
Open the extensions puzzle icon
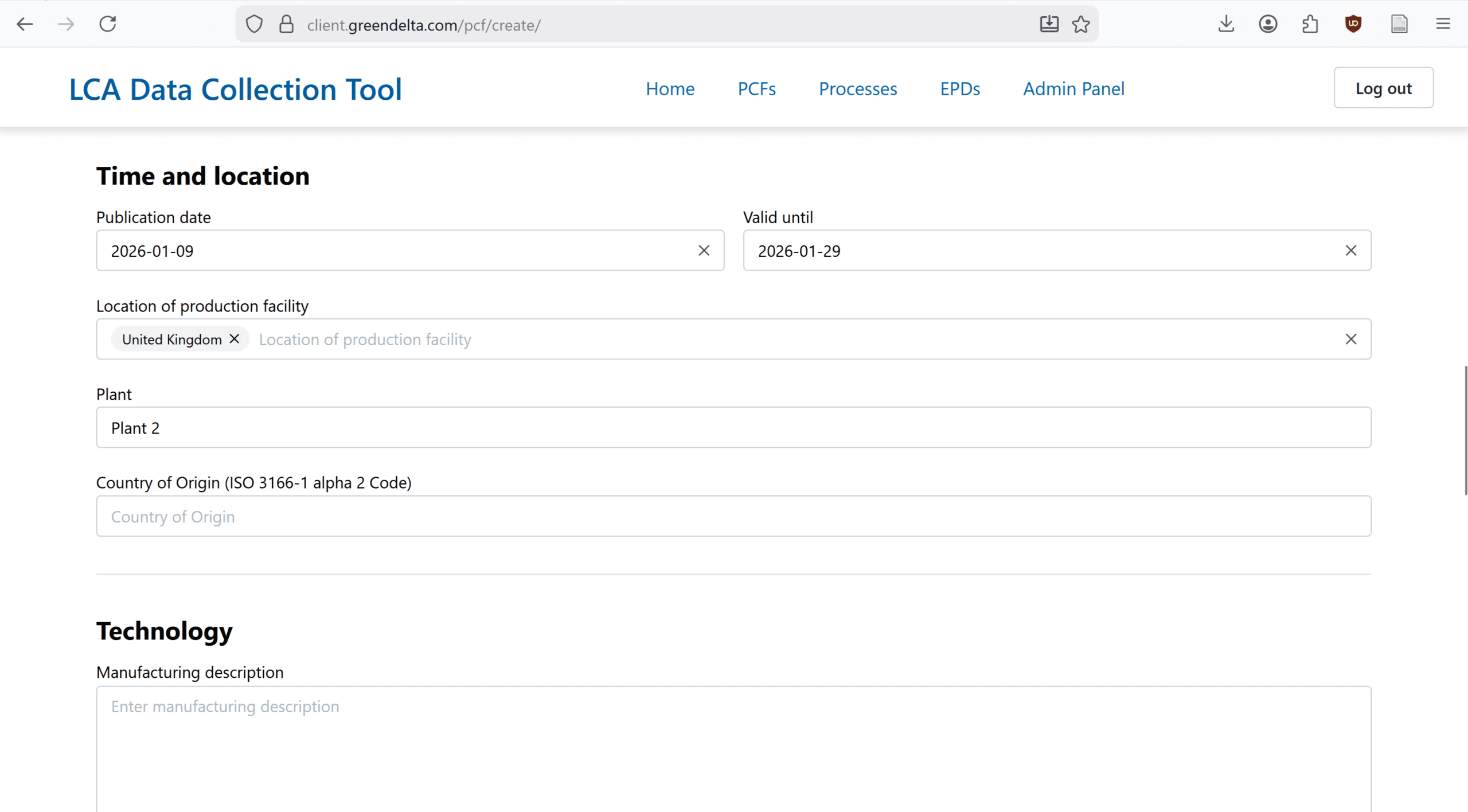pyautogui.click(x=1310, y=24)
